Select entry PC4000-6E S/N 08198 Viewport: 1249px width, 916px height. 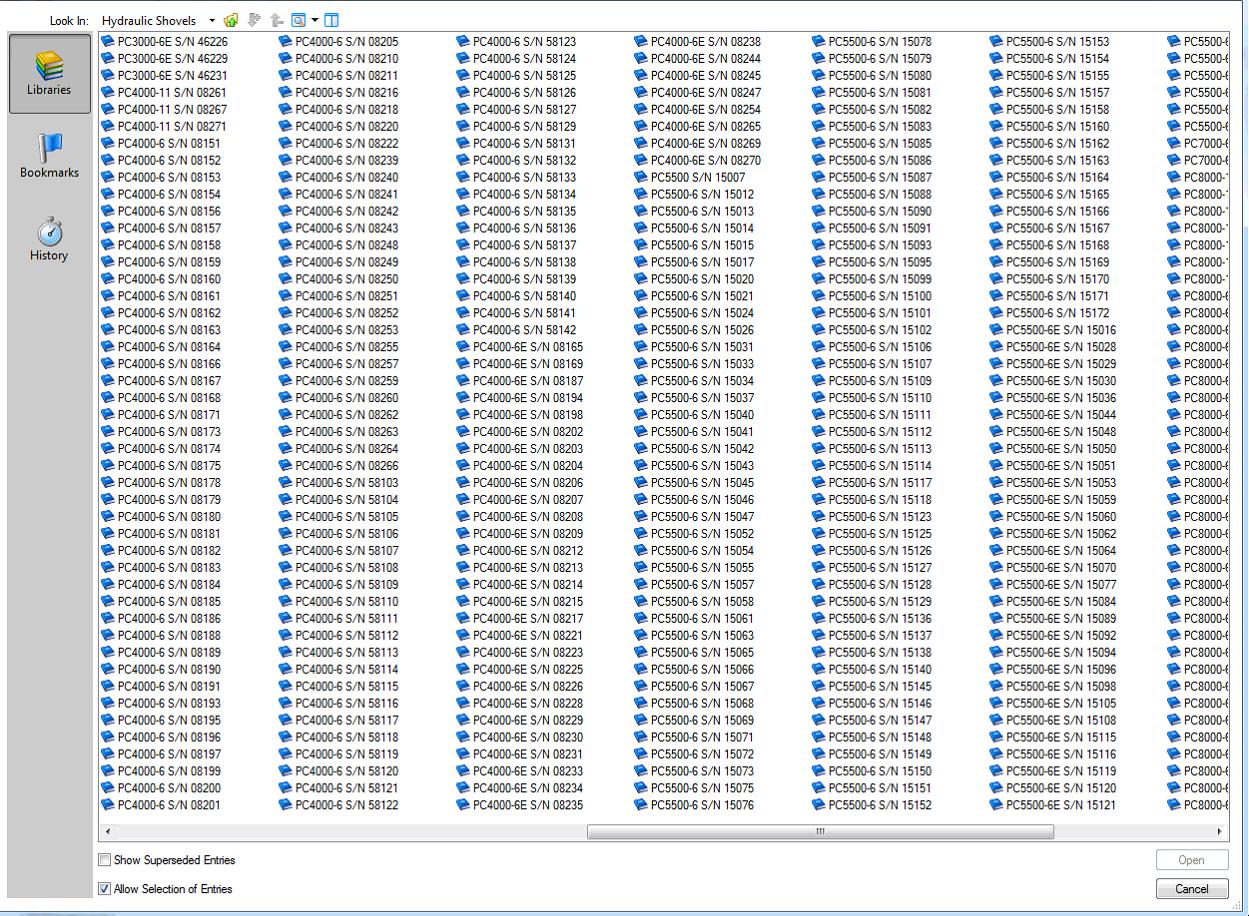click(520, 415)
